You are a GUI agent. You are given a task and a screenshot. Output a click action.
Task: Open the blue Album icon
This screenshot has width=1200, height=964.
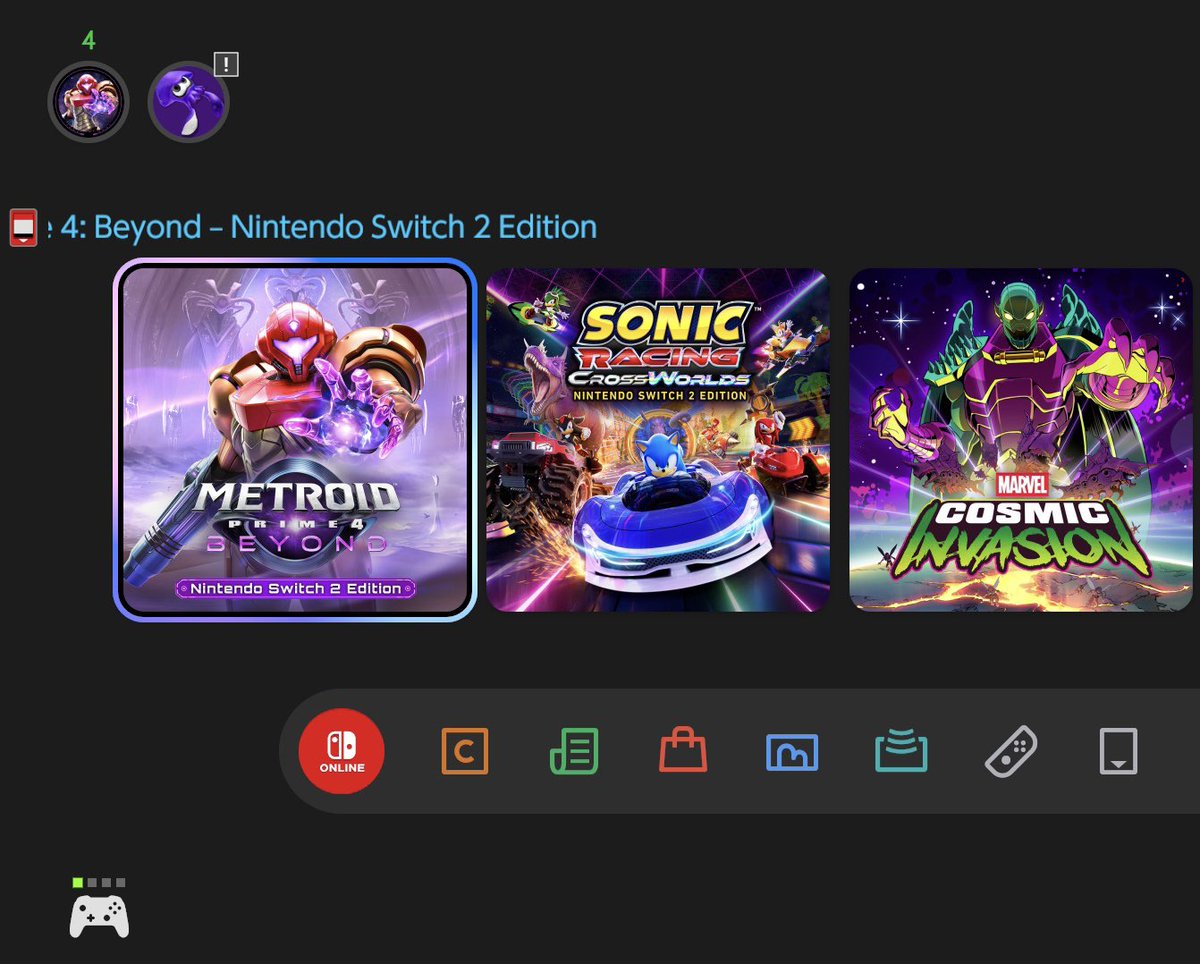pyautogui.click(x=792, y=752)
